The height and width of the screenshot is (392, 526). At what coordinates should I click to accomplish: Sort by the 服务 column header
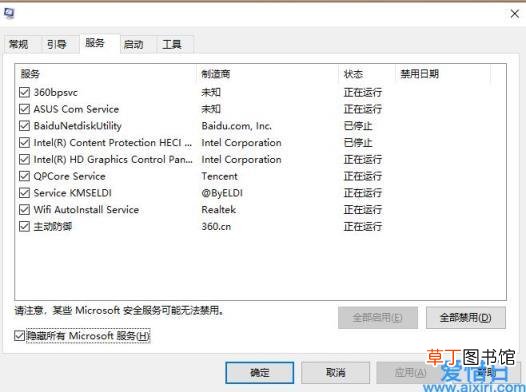[105, 73]
